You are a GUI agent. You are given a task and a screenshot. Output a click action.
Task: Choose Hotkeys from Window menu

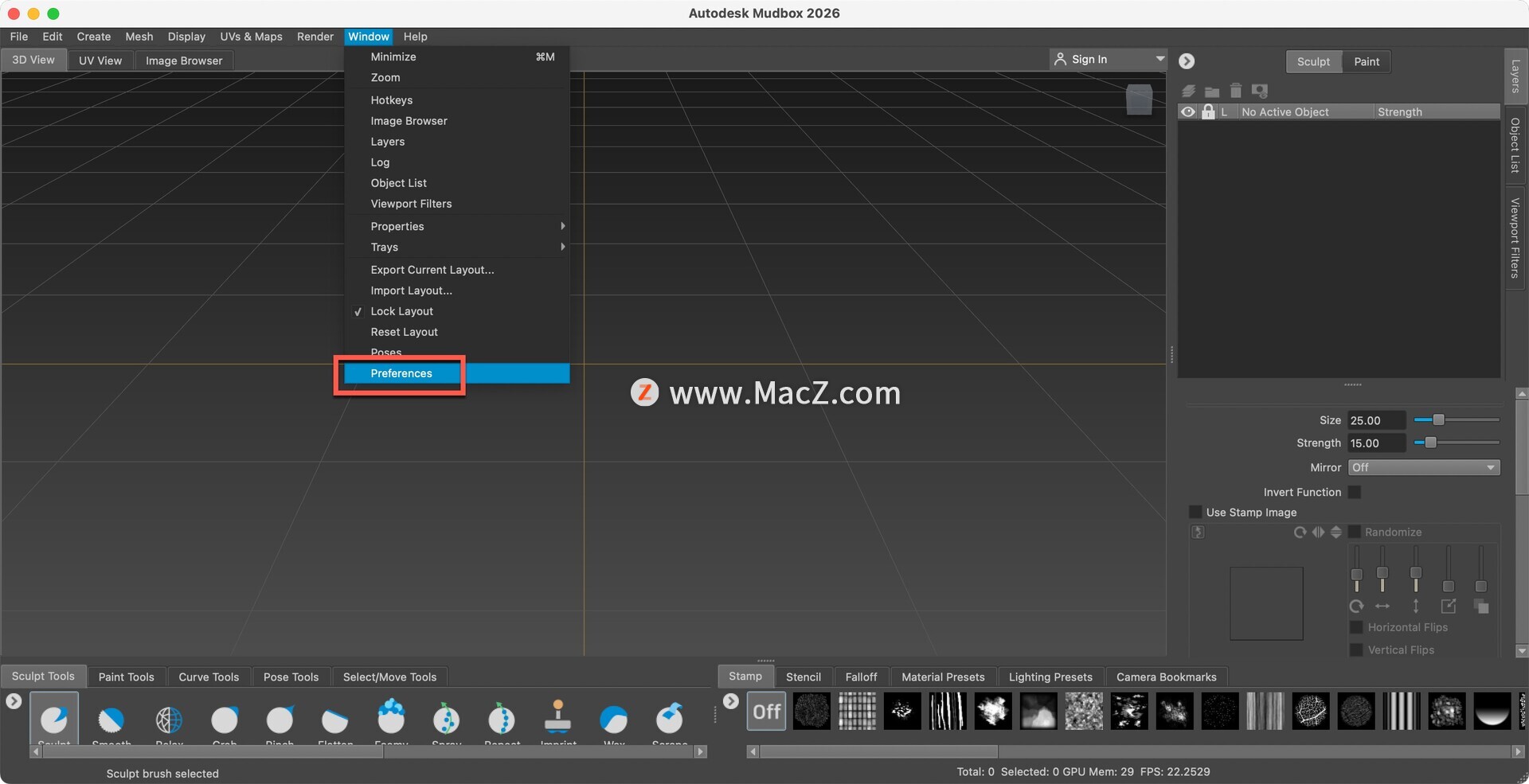coord(457,99)
